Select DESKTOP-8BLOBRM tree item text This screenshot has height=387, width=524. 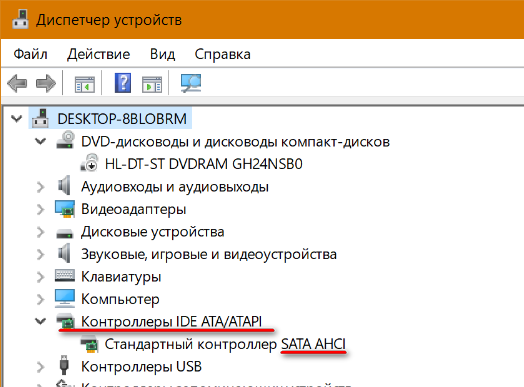(122, 119)
